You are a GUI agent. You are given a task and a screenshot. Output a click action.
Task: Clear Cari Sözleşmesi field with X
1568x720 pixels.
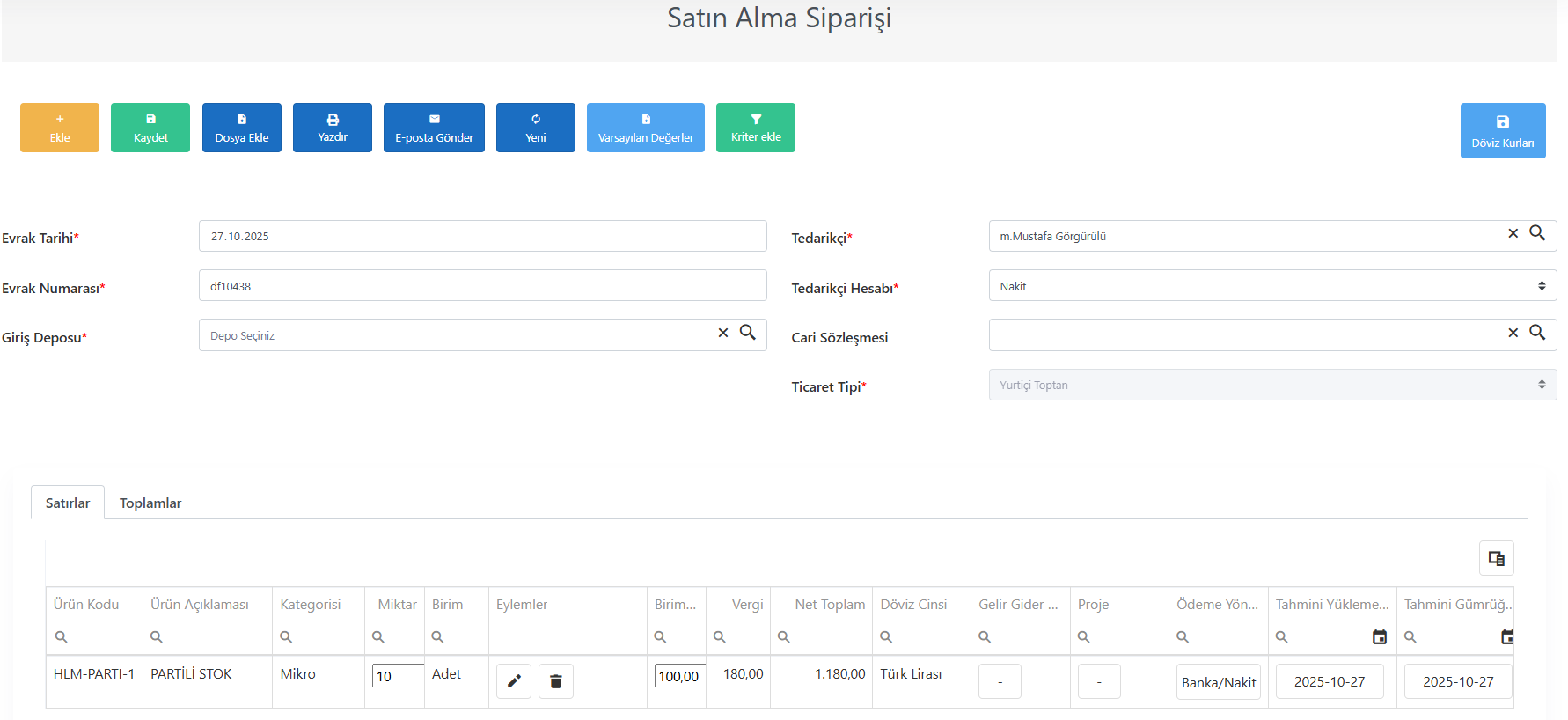(1513, 333)
